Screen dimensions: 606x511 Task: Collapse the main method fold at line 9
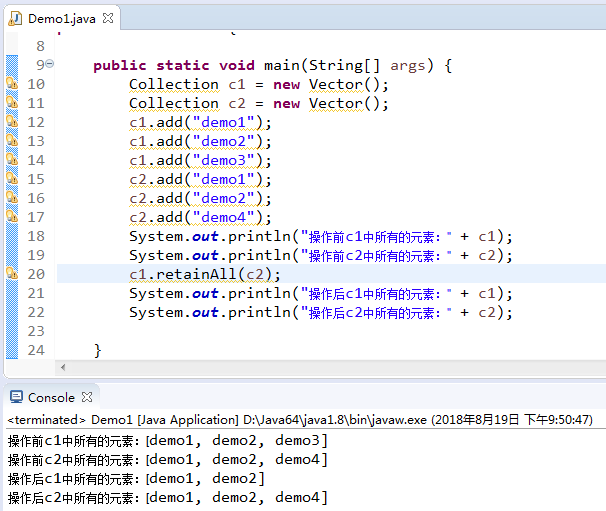click(50, 64)
